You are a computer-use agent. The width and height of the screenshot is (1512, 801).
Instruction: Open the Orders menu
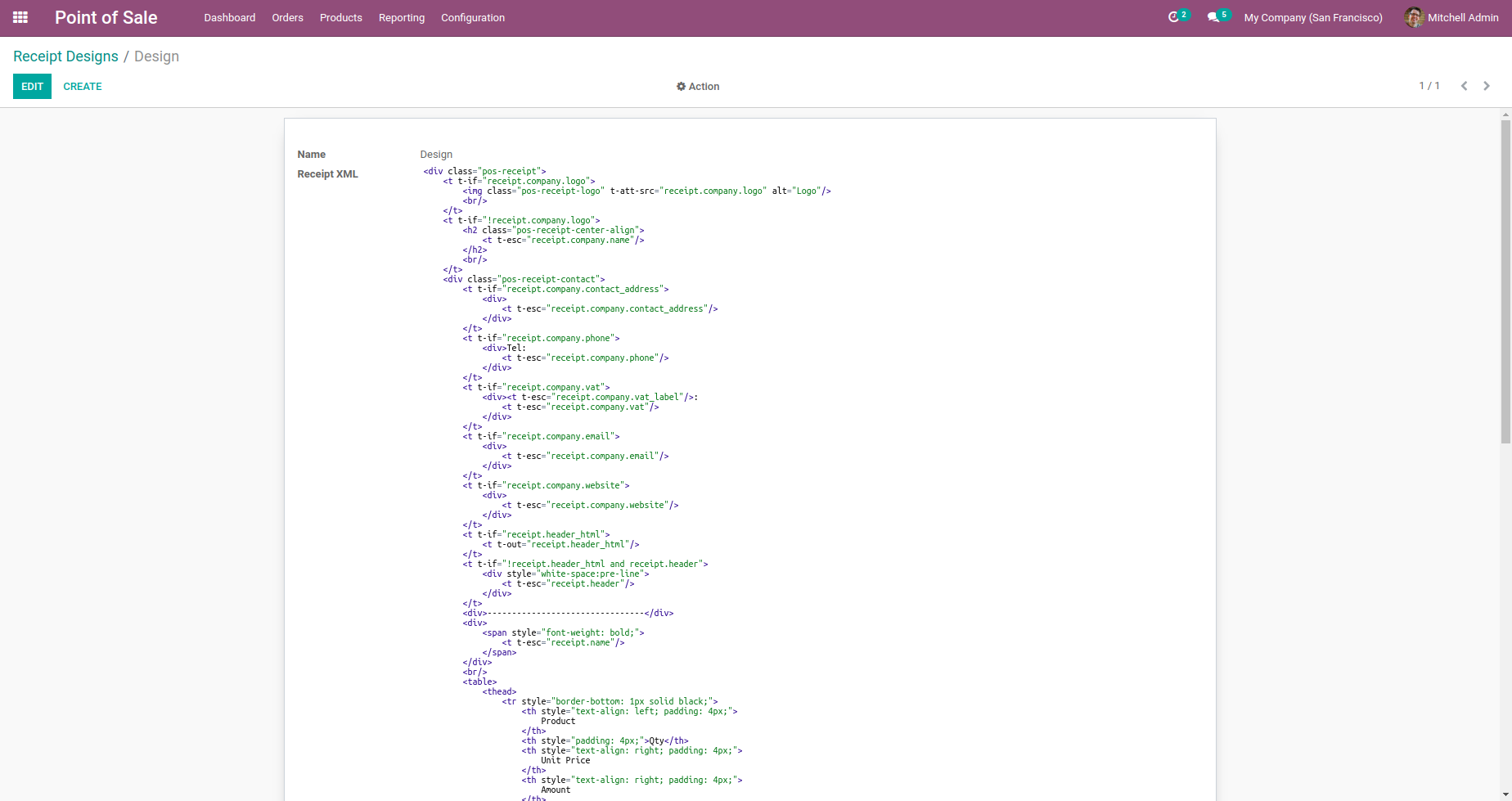pos(287,17)
